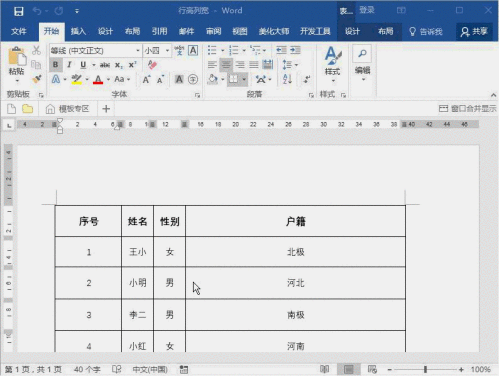Save the document with the floppy disk icon

tap(19, 11)
